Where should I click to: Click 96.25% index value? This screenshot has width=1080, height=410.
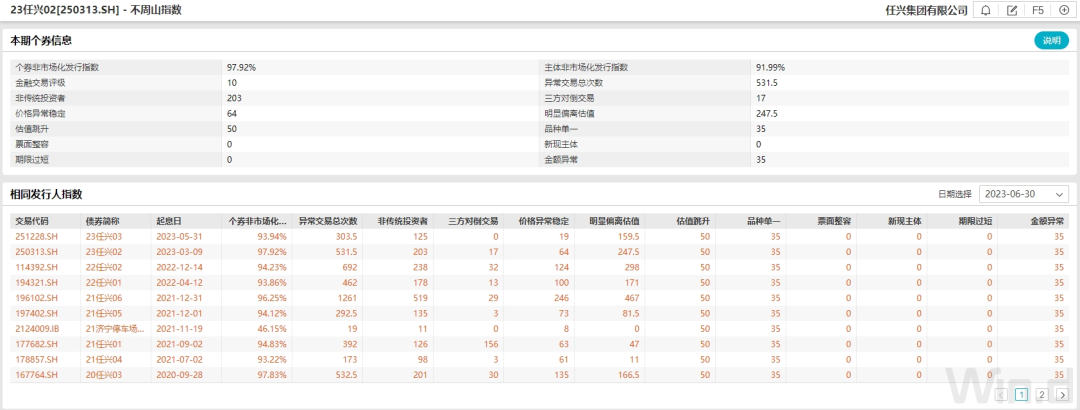(272, 298)
